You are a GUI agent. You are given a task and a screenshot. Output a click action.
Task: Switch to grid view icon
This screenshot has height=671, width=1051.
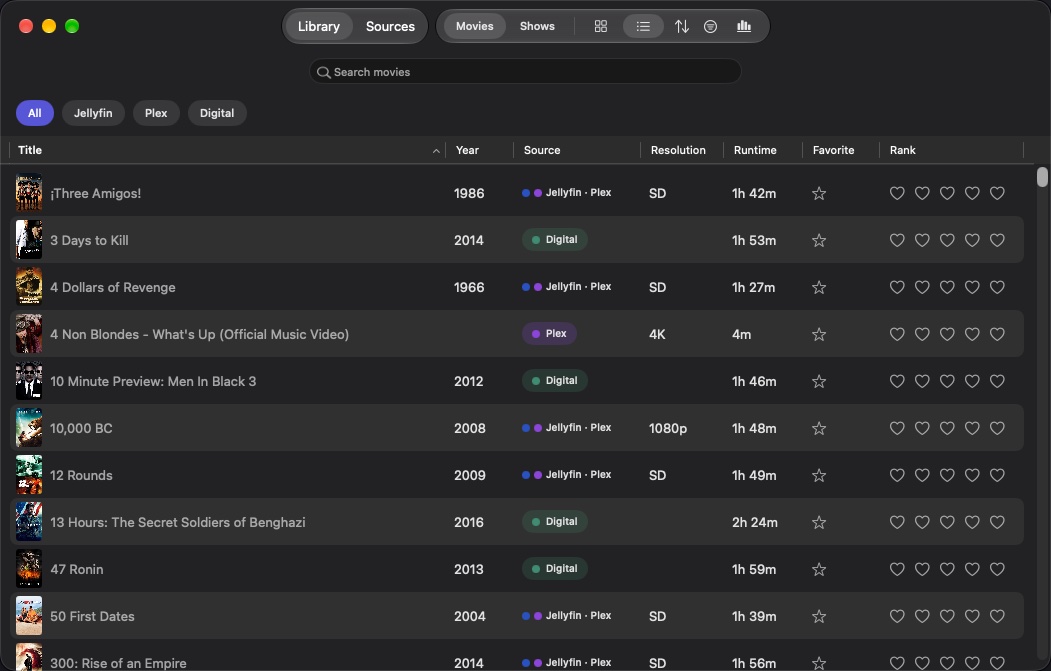(601, 26)
